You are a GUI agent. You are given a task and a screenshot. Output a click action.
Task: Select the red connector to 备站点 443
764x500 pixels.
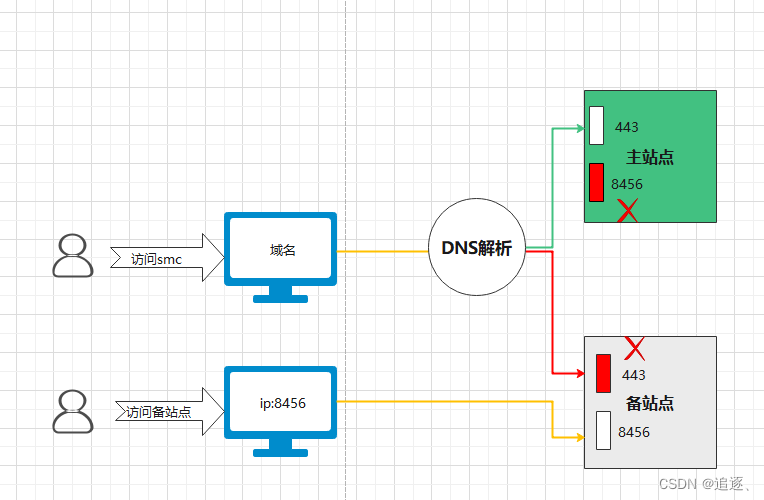pos(553,312)
